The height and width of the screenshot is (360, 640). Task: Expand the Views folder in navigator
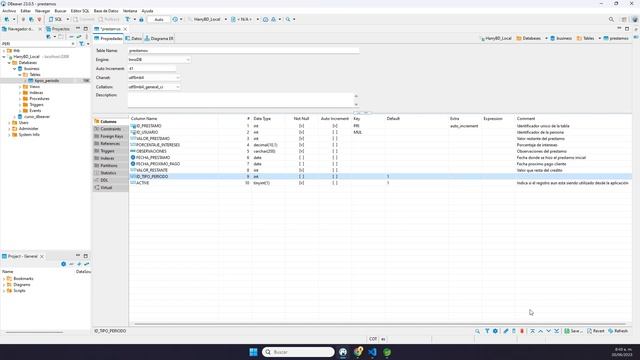pos(20,87)
